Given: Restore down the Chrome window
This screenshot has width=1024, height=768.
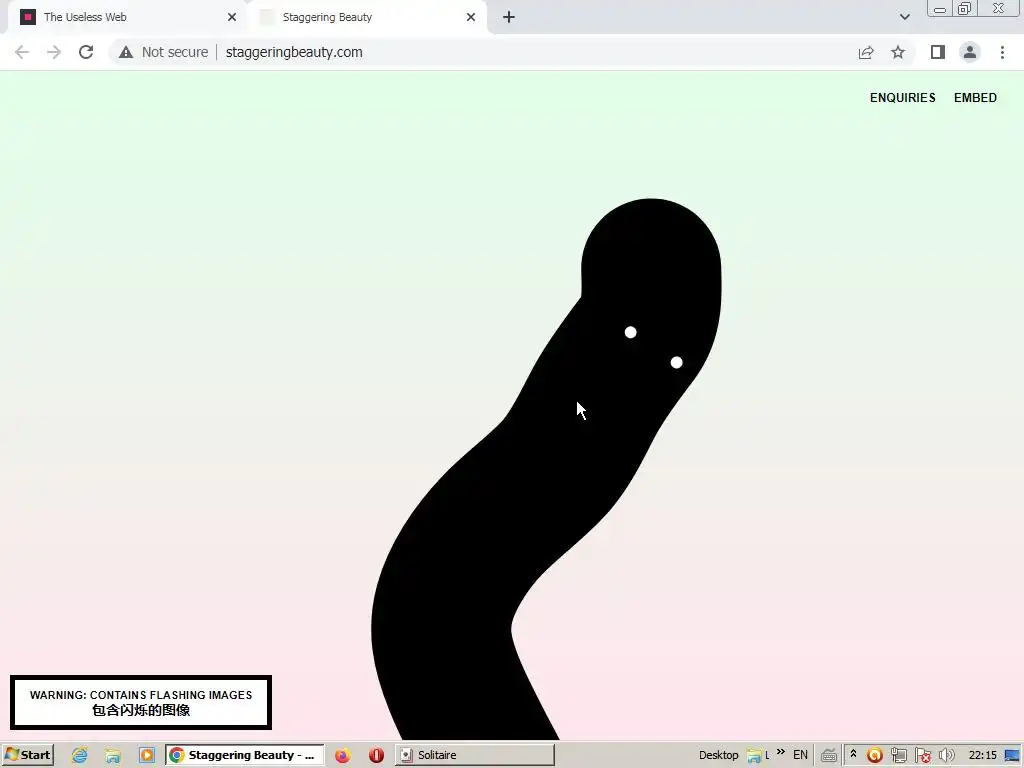Looking at the screenshot, I should tap(965, 8).
